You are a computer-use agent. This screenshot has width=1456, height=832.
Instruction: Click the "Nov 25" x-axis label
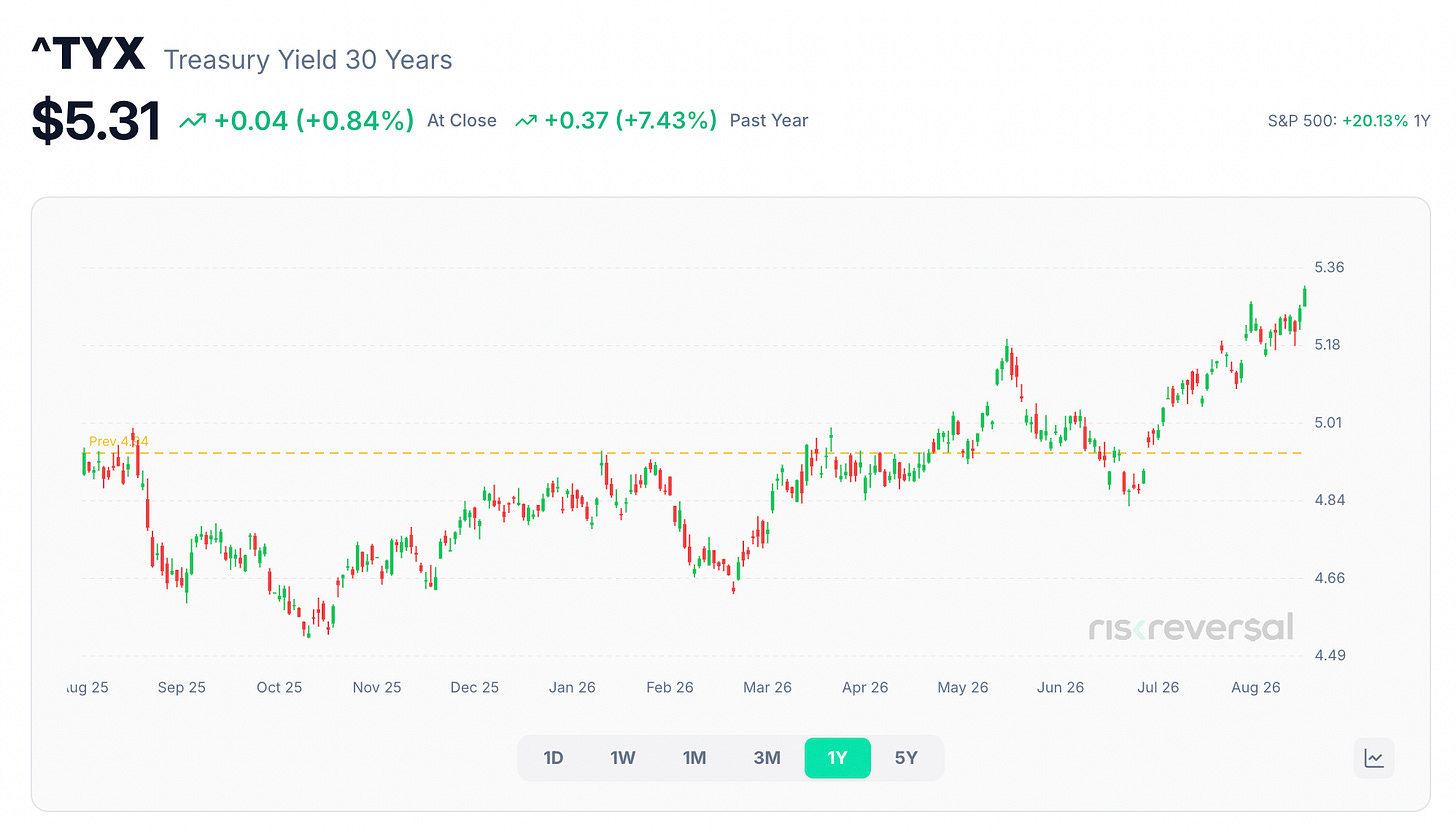click(x=378, y=688)
